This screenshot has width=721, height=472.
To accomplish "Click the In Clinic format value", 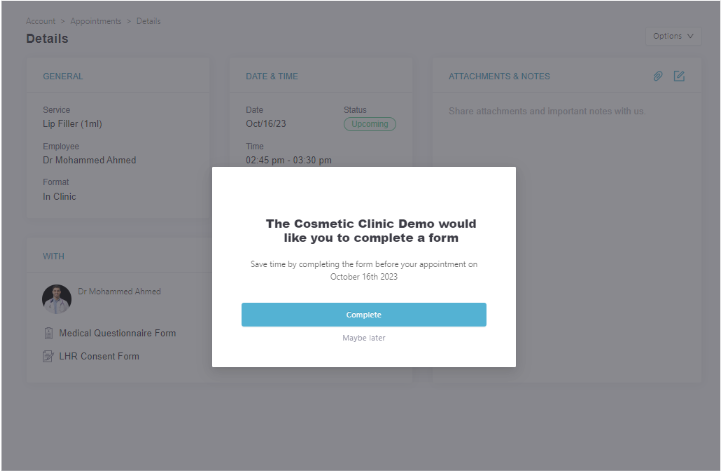I will tap(59, 197).
